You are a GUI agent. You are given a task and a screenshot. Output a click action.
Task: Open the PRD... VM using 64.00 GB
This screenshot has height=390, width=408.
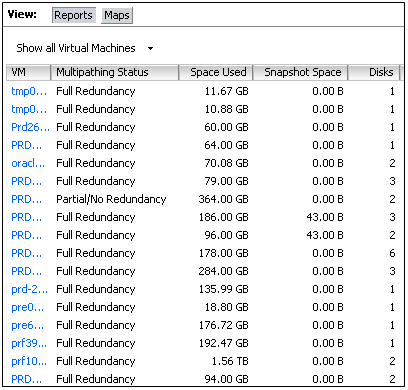click(x=27, y=145)
